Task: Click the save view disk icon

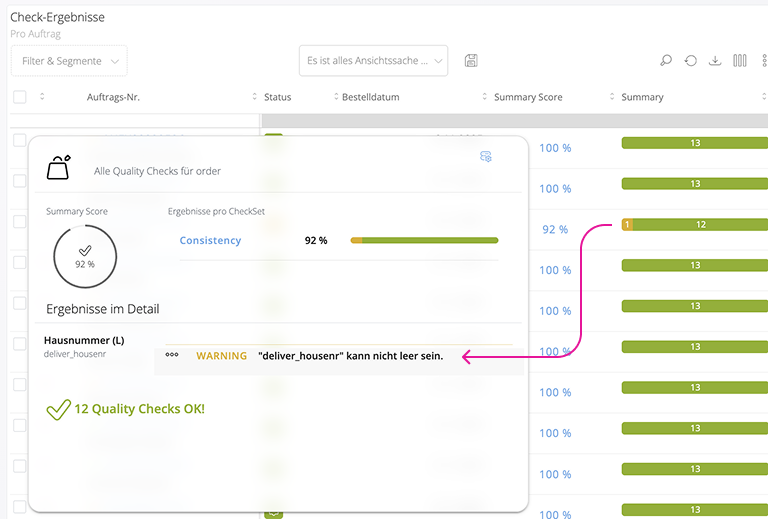Action: point(471,61)
